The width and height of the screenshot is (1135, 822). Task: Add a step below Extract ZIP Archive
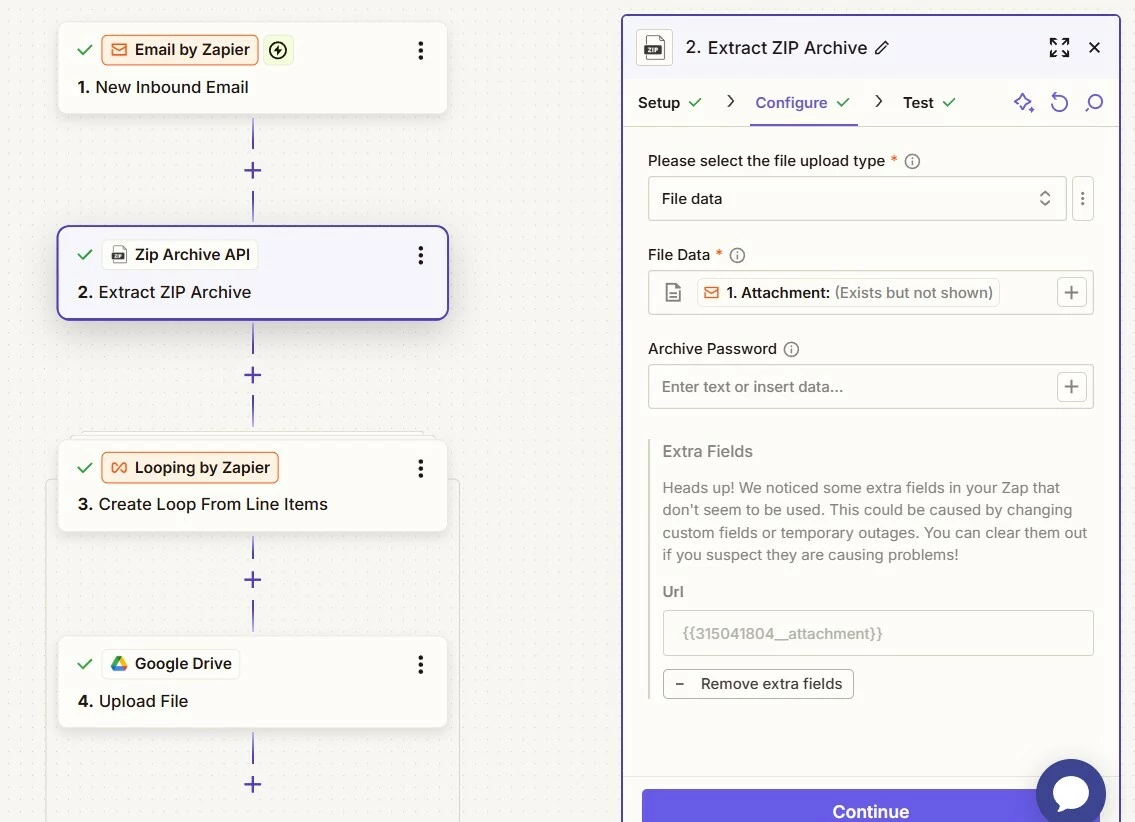pos(253,376)
